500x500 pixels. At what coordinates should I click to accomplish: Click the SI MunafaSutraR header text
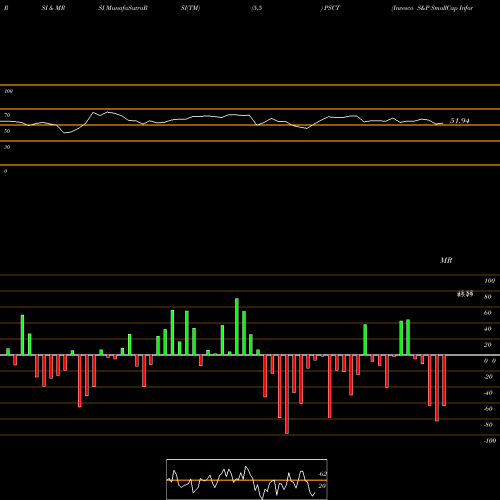pyautogui.click(x=123, y=8)
